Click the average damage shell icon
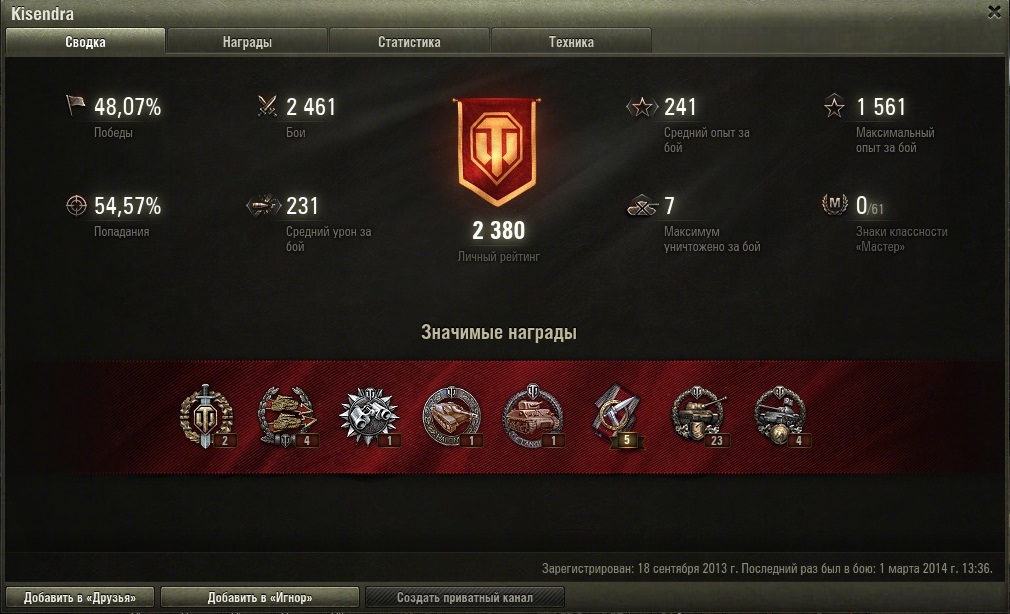Viewport: 1010px width, 614px height. click(x=264, y=206)
